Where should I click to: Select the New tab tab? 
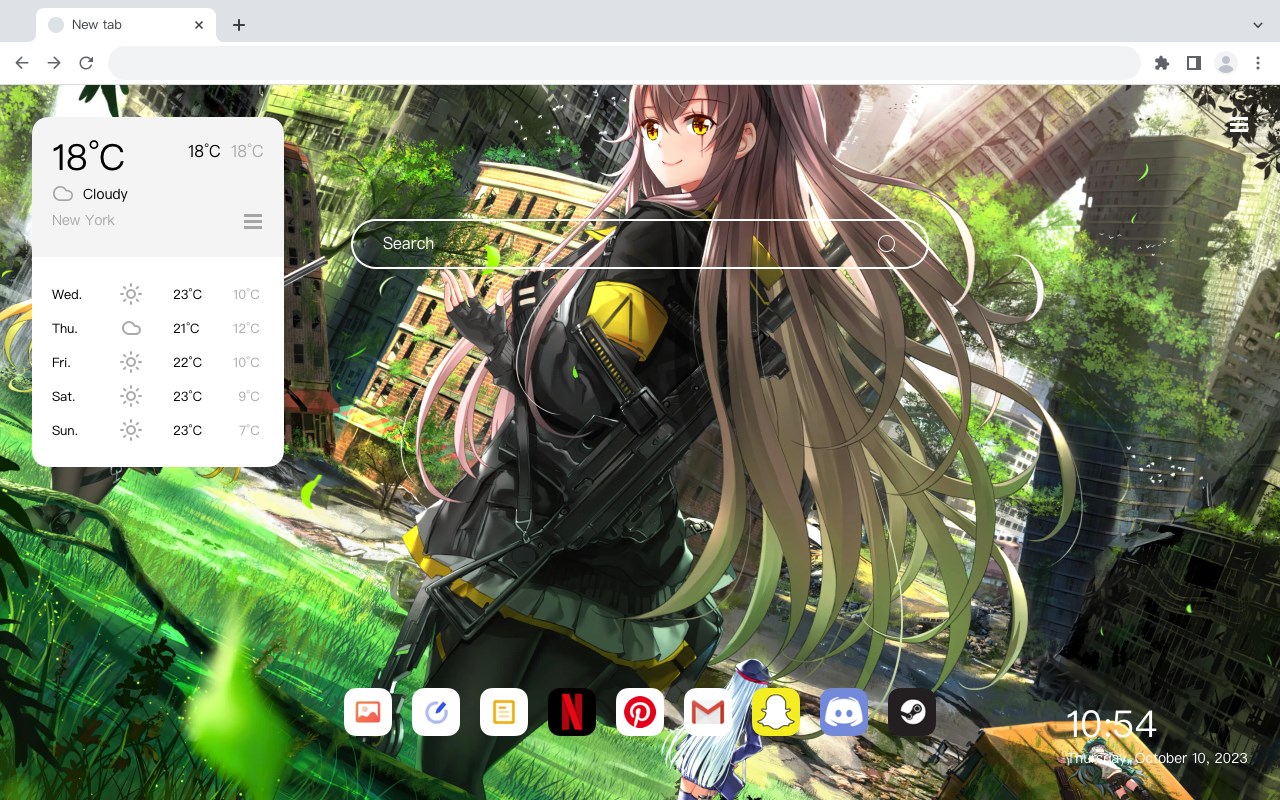tap(126, 25)
